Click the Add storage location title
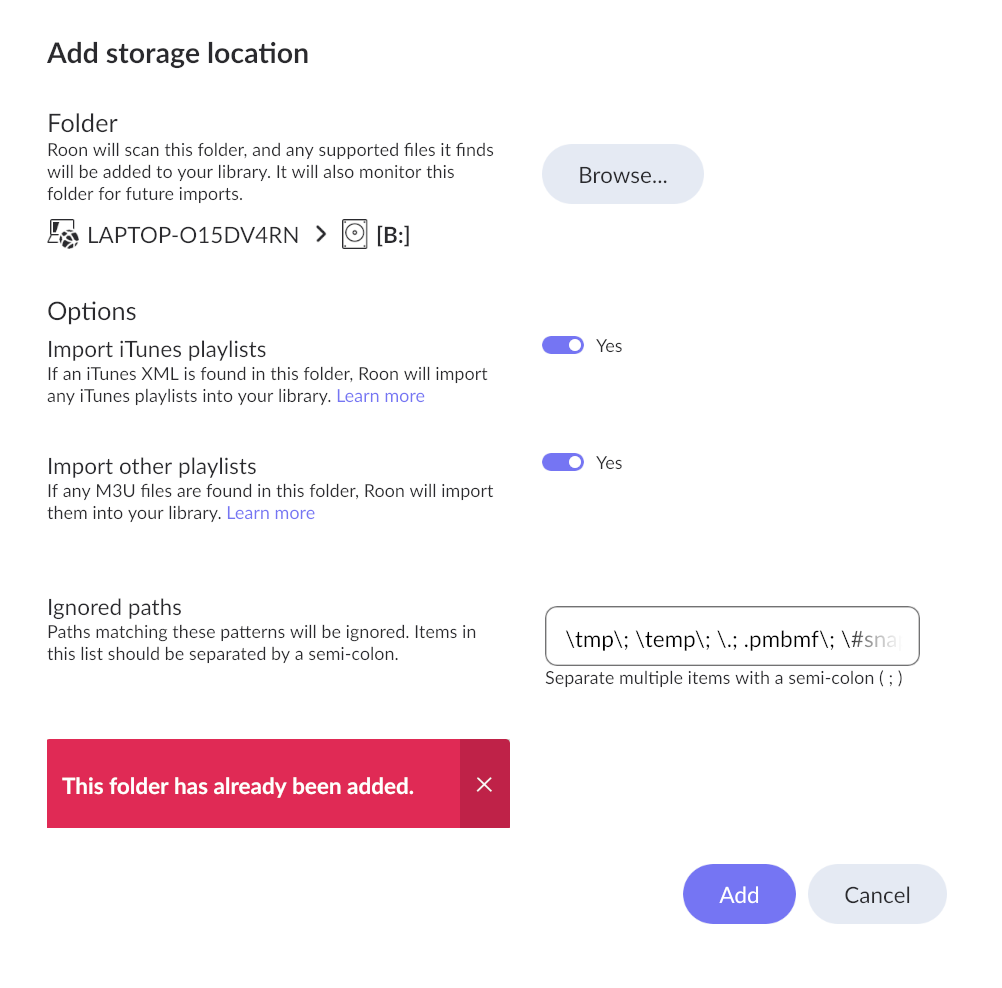Screen dimensions: 1002x988 click(178, 53)
